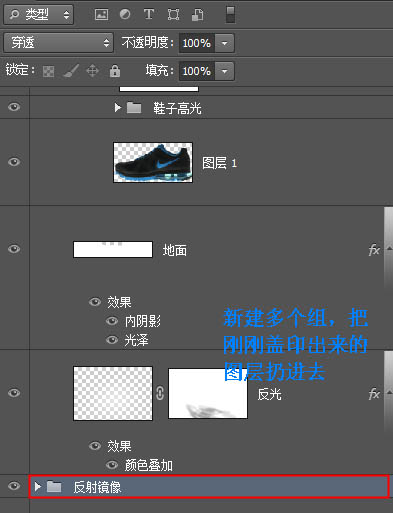The image size is (393, 513).
Task: Click the 反射镜像 folder icon
Action: [x=54, y=487]
